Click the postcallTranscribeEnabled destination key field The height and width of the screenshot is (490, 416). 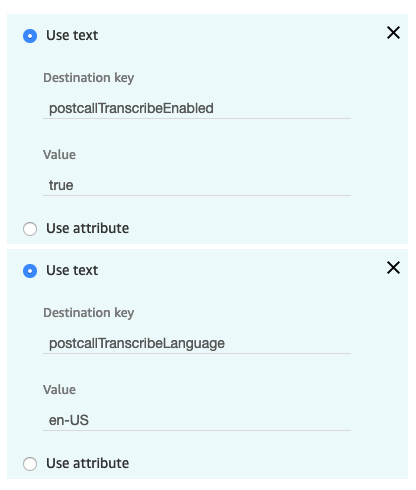(x=197, y=109)
